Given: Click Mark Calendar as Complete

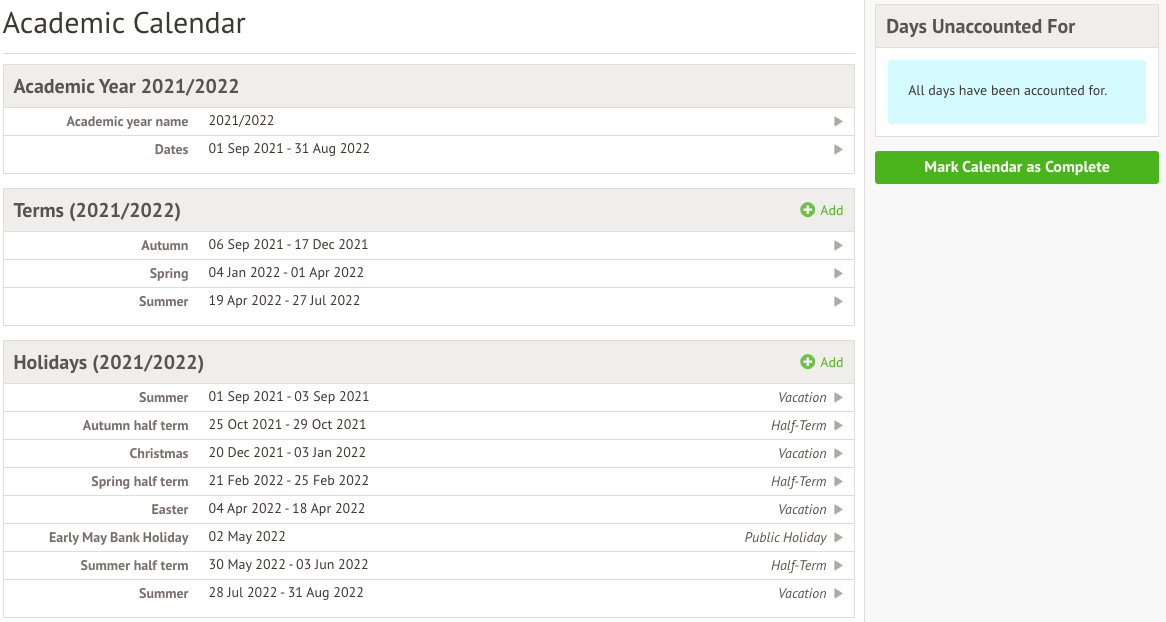Looking at the screenshot, I should click(x=1016, y=167).
